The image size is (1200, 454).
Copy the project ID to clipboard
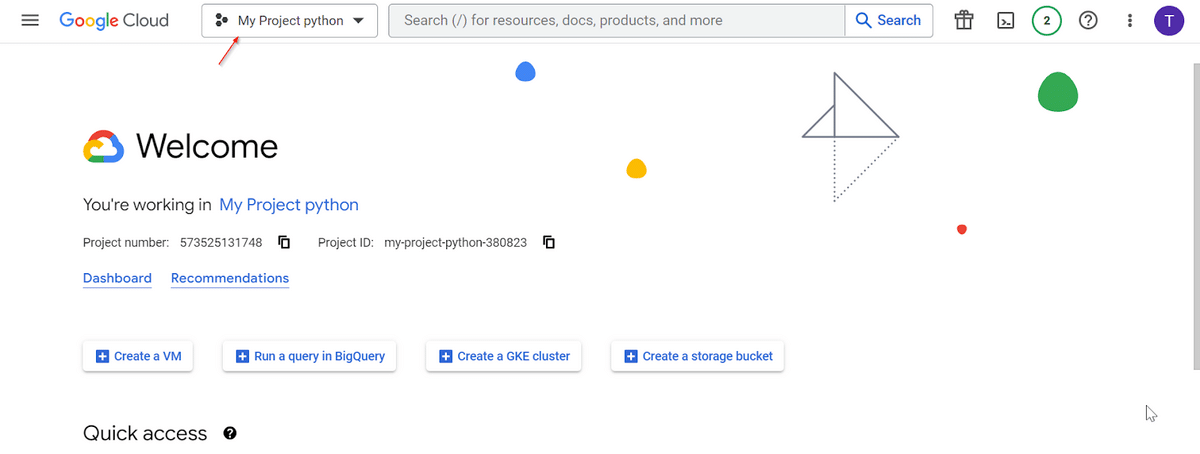click(548, 242)
